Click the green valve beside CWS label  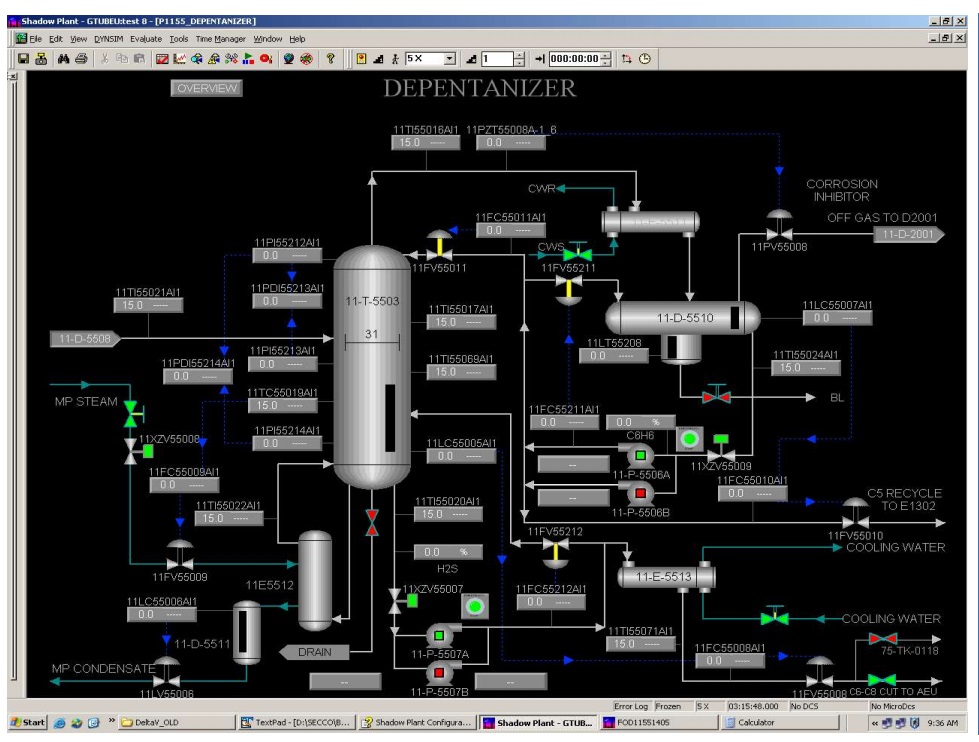pyautogui.click(x=578, y=252)
